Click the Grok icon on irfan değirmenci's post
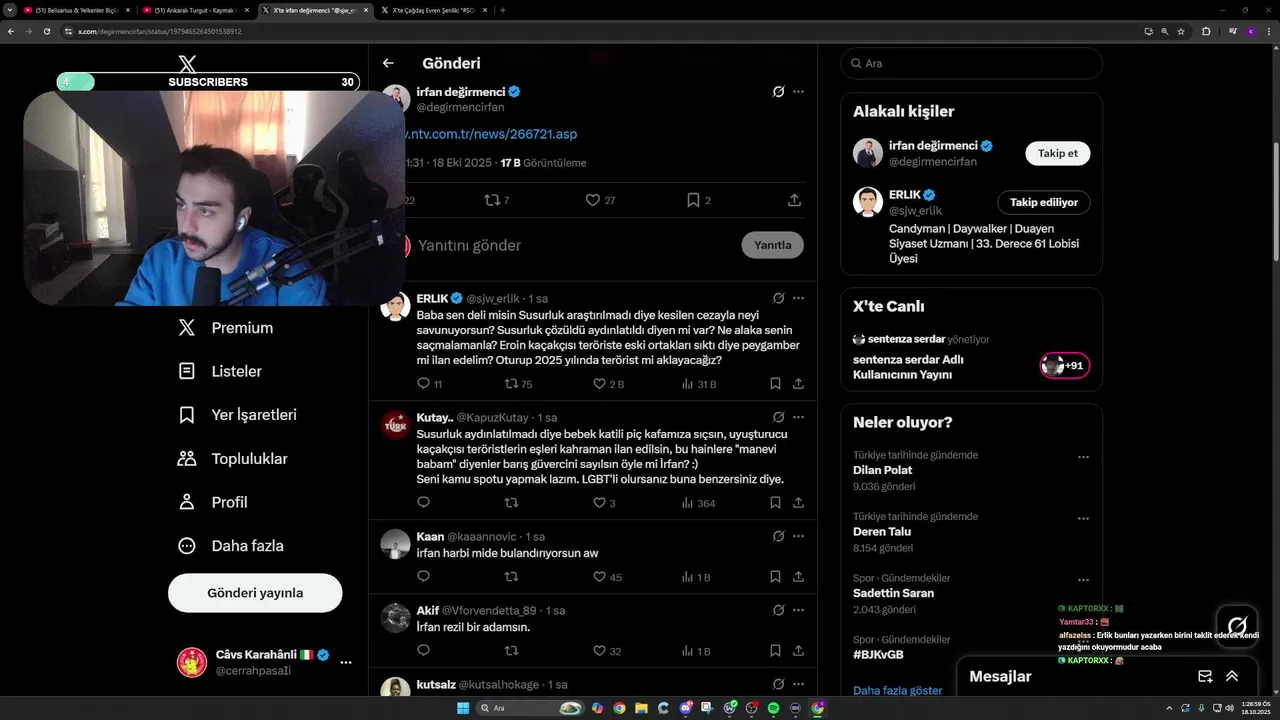 [x=778, y=92]
